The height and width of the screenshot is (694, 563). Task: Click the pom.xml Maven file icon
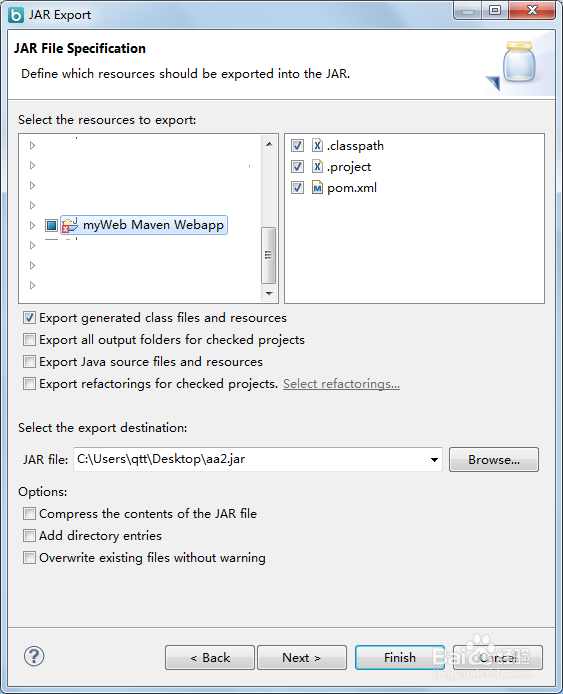tap(317, 187)
